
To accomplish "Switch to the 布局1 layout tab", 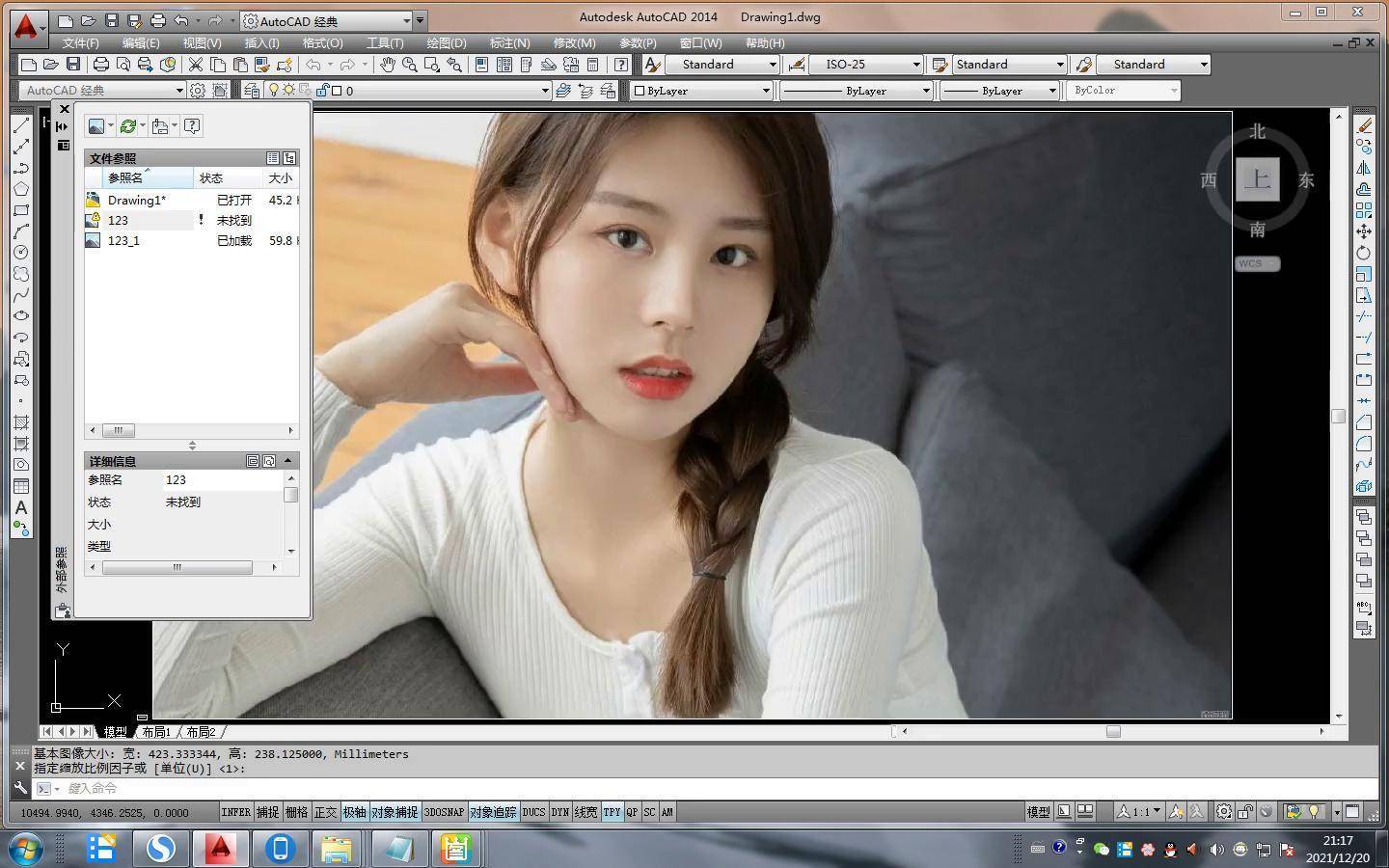I will pos(155,732).
